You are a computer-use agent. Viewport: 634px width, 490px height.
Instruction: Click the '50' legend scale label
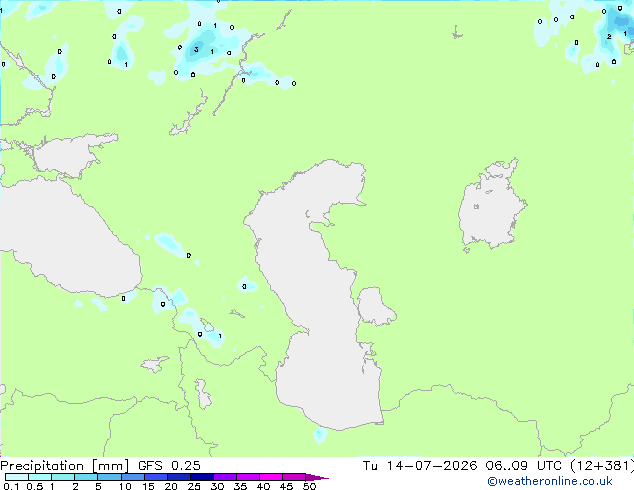pyautogui.click(x=309, y=486)
